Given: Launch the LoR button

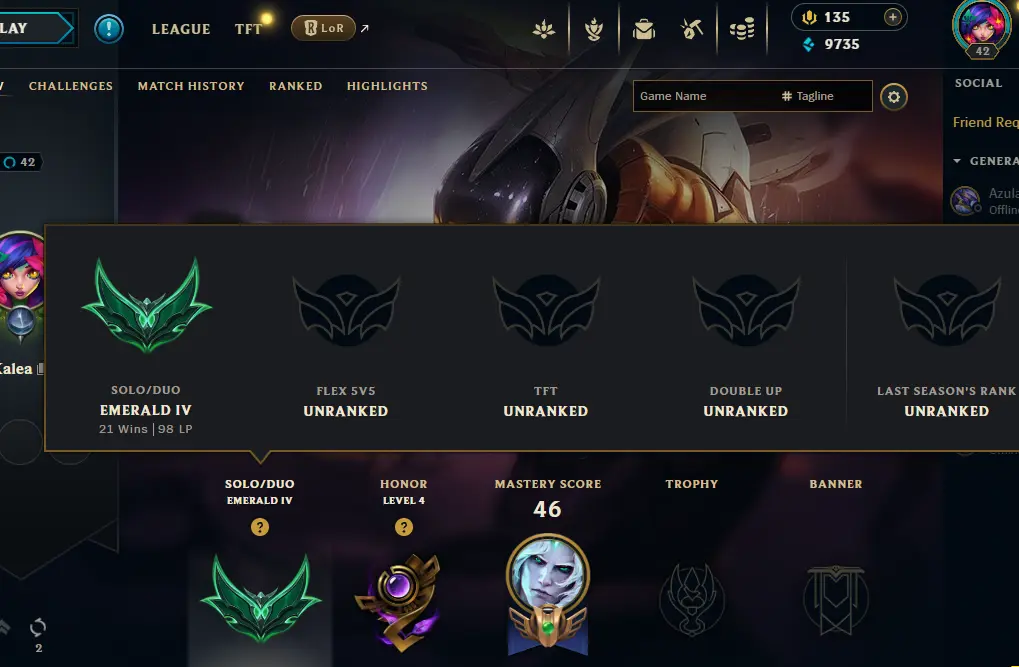Looking at the screenshot, I should tap(323, 28).
